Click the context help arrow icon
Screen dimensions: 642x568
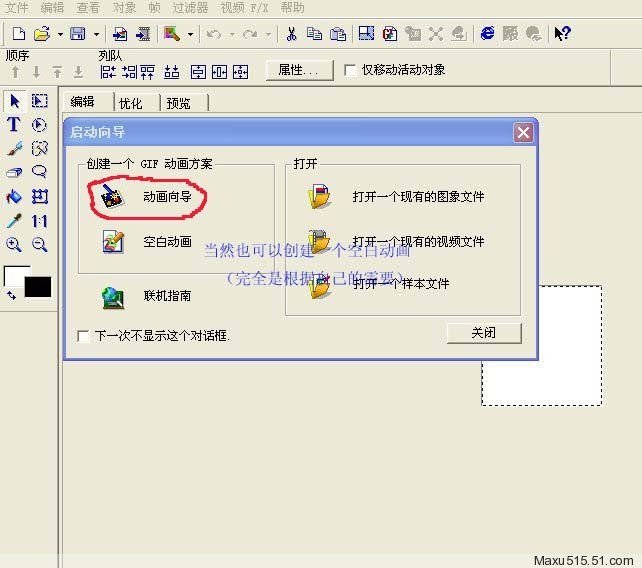tap(562, 33)
